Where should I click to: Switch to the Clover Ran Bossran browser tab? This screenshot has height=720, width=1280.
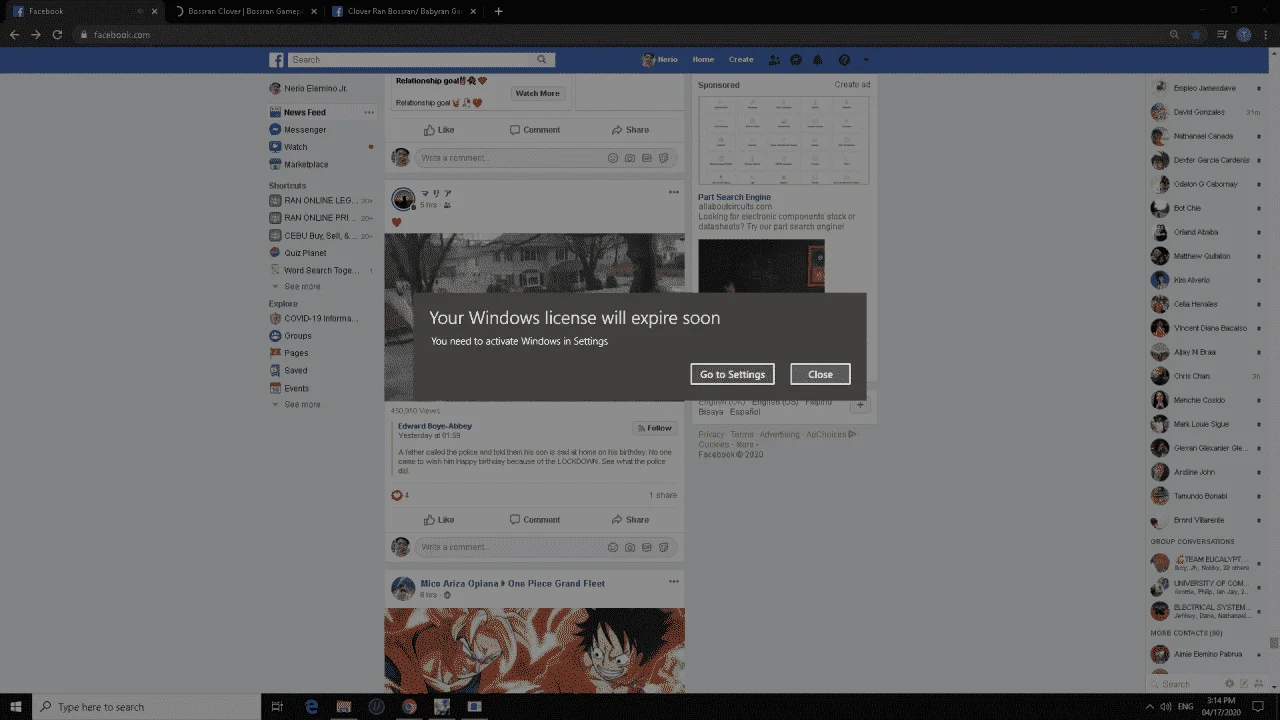coord(403,11)
